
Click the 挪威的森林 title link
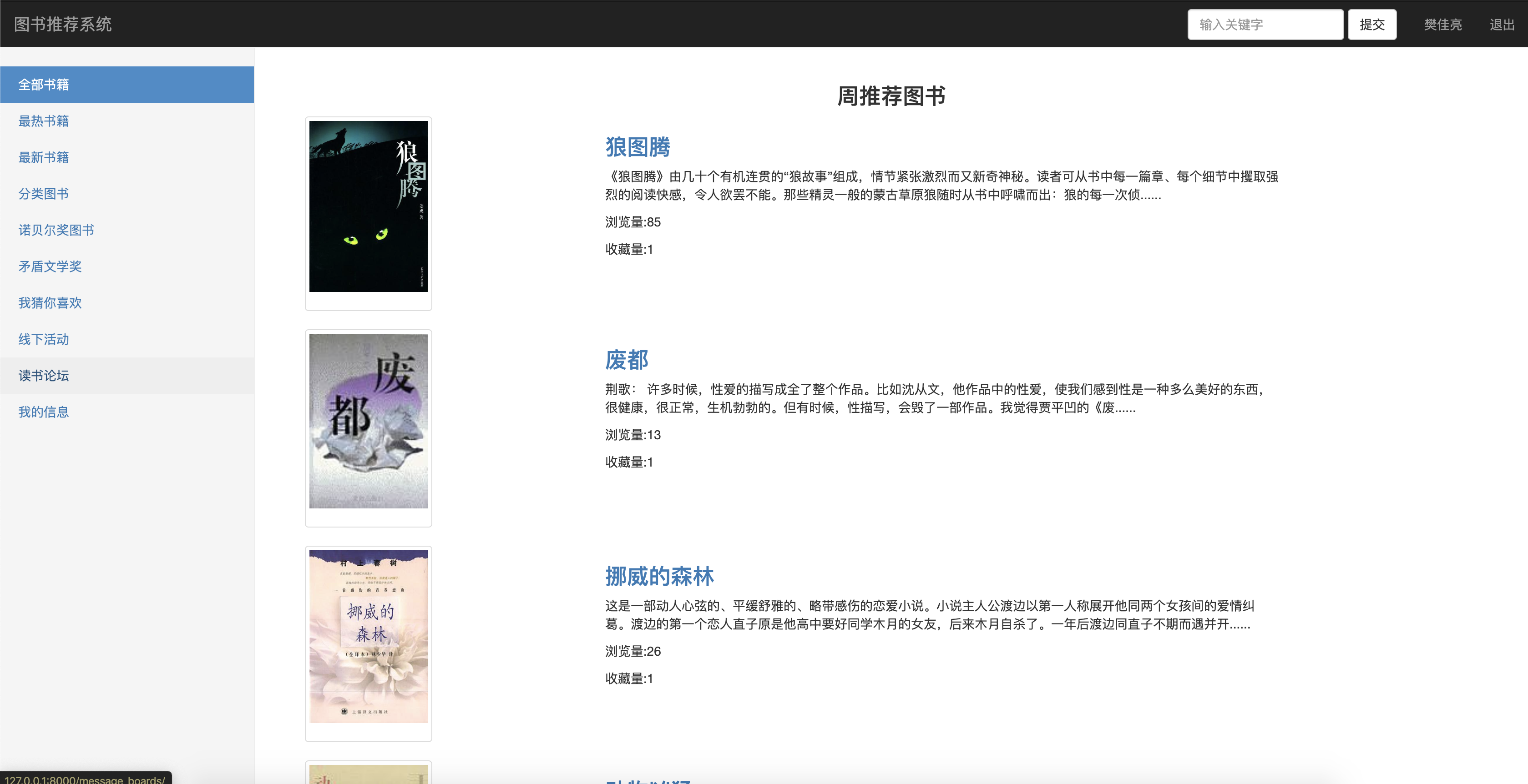coord(659,576)
